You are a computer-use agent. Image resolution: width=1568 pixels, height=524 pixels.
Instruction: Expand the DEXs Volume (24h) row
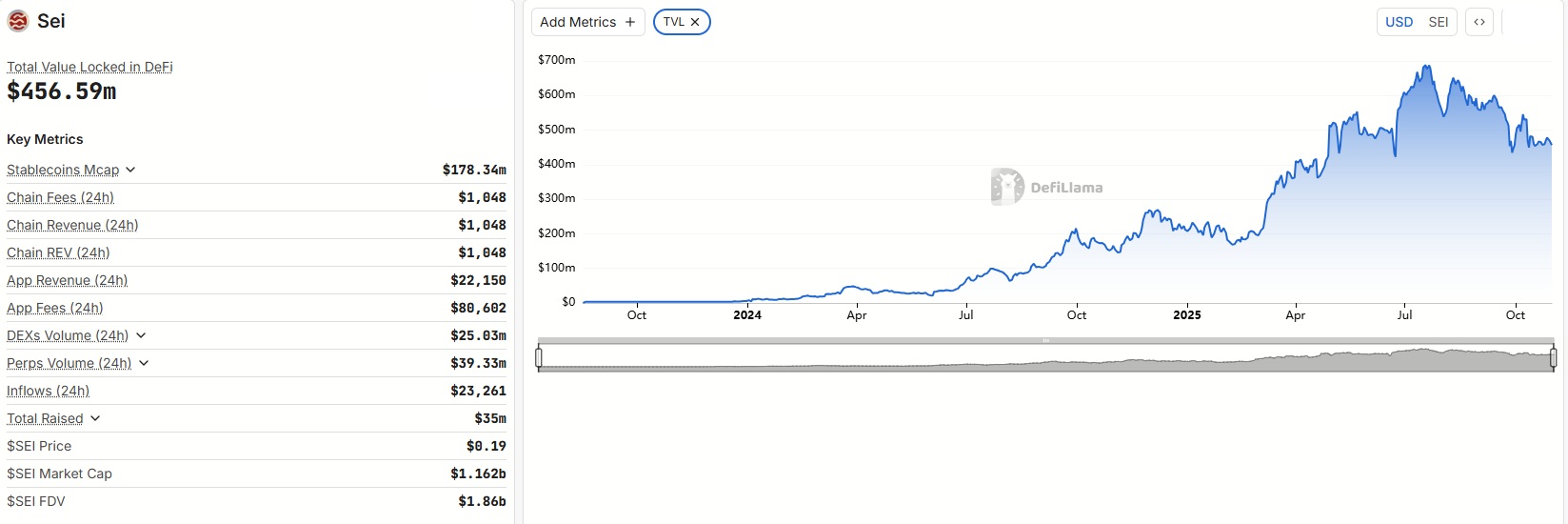click(x=141, y=335)
